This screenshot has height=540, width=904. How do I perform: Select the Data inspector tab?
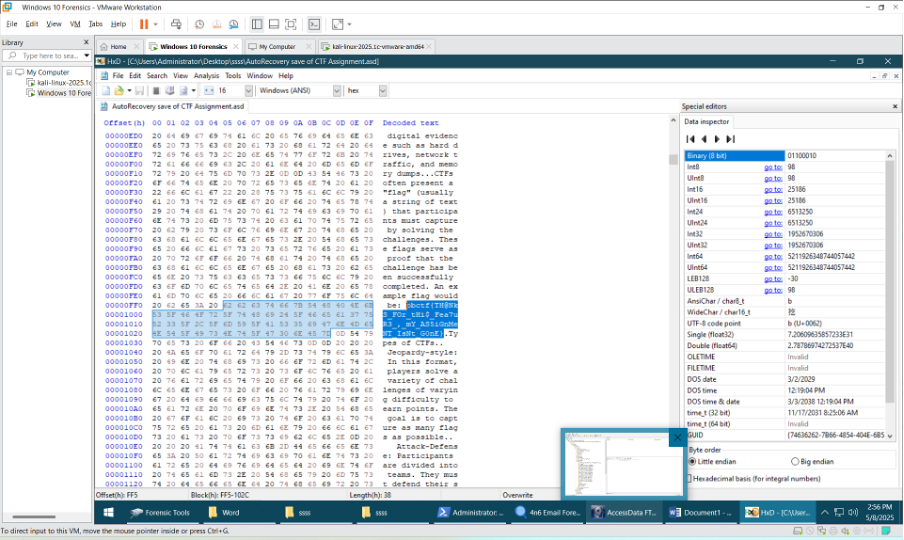706,122
